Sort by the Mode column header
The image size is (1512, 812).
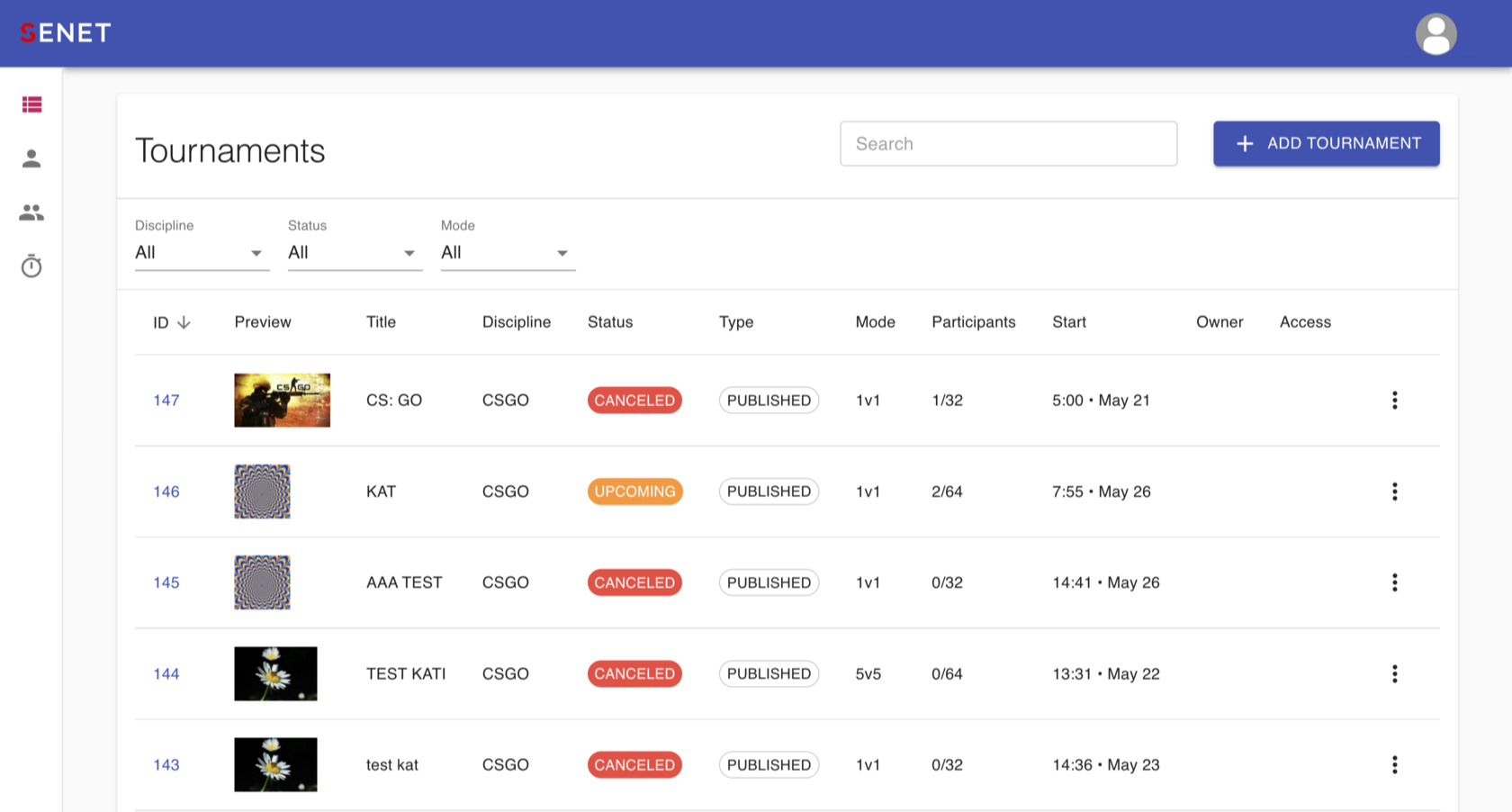coord(875,322)
